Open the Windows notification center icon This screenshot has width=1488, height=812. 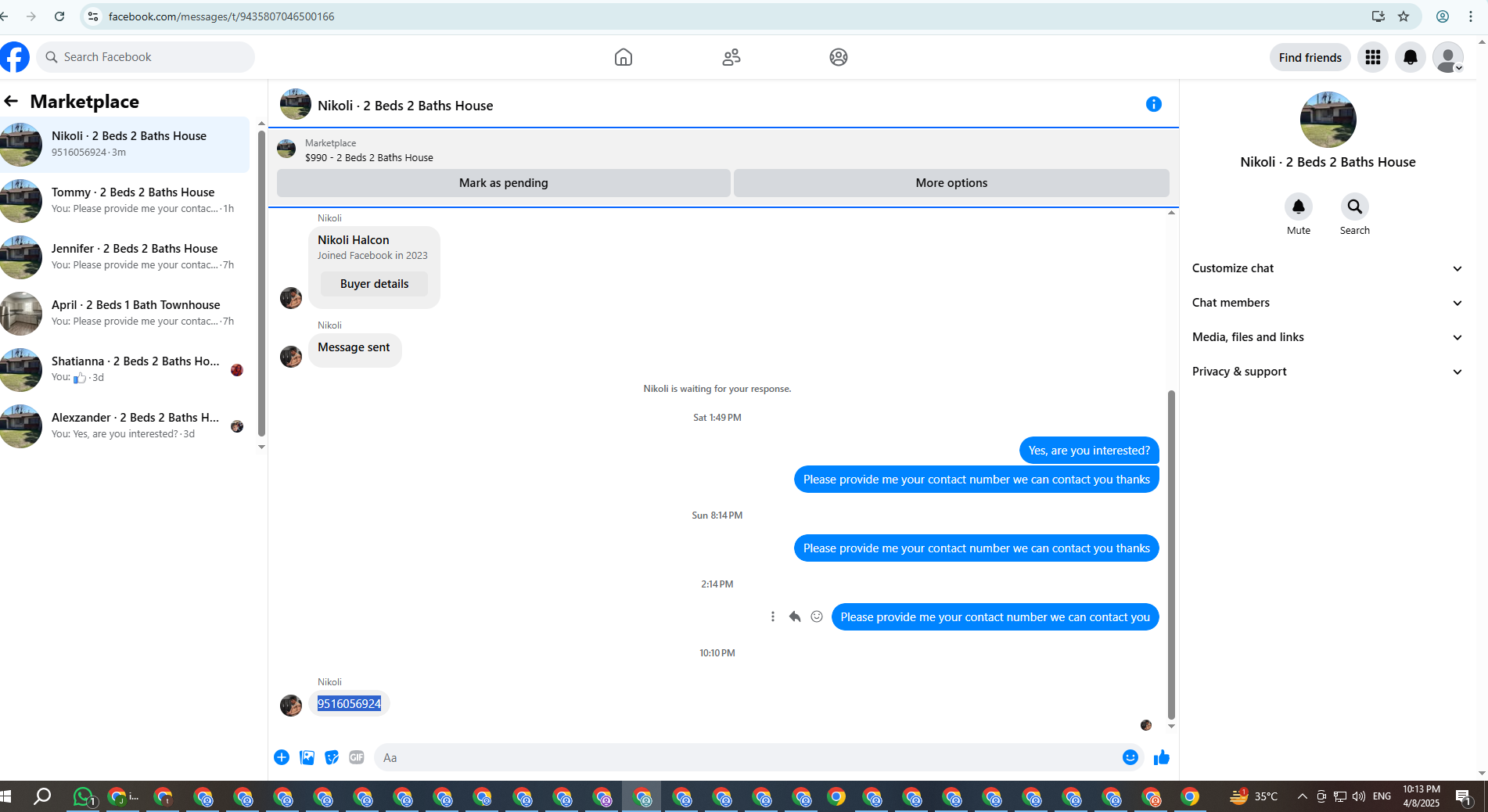click(x=1464, y=797)
